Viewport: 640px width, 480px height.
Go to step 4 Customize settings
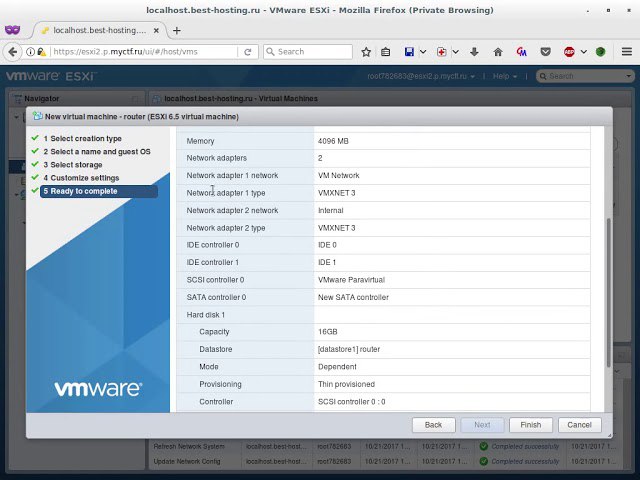tap(81, 178)
